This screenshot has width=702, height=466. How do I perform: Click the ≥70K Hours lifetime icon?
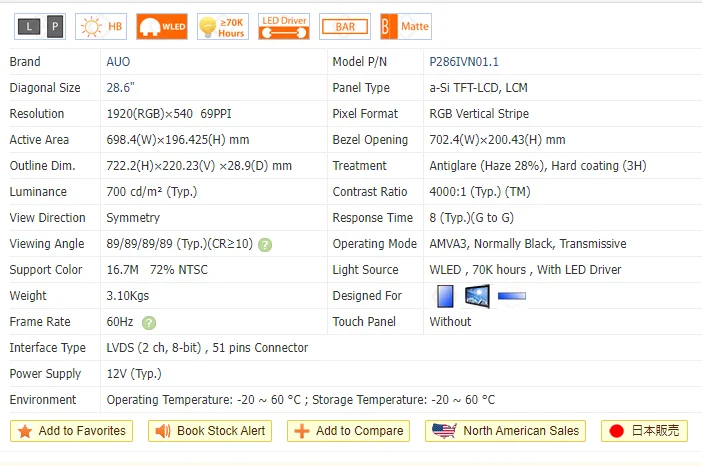223,26
